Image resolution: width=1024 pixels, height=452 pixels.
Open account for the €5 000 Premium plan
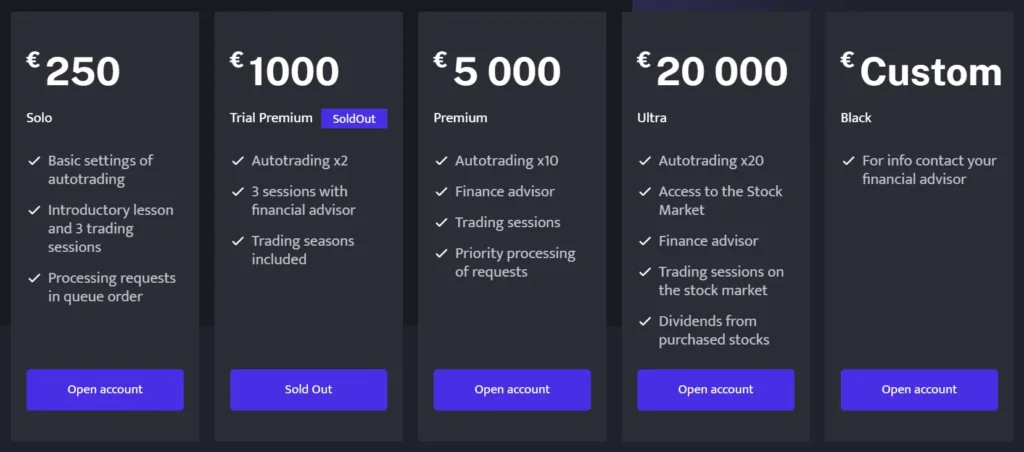pyautogui.click(x=512, y=390)
